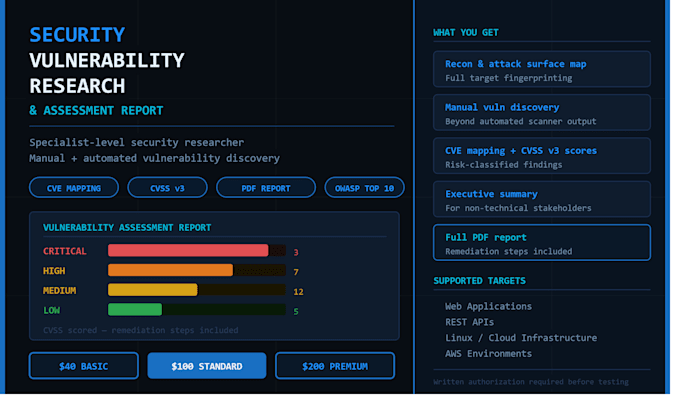Pick the $200 PREMIUM pricing button

(335, 366)
